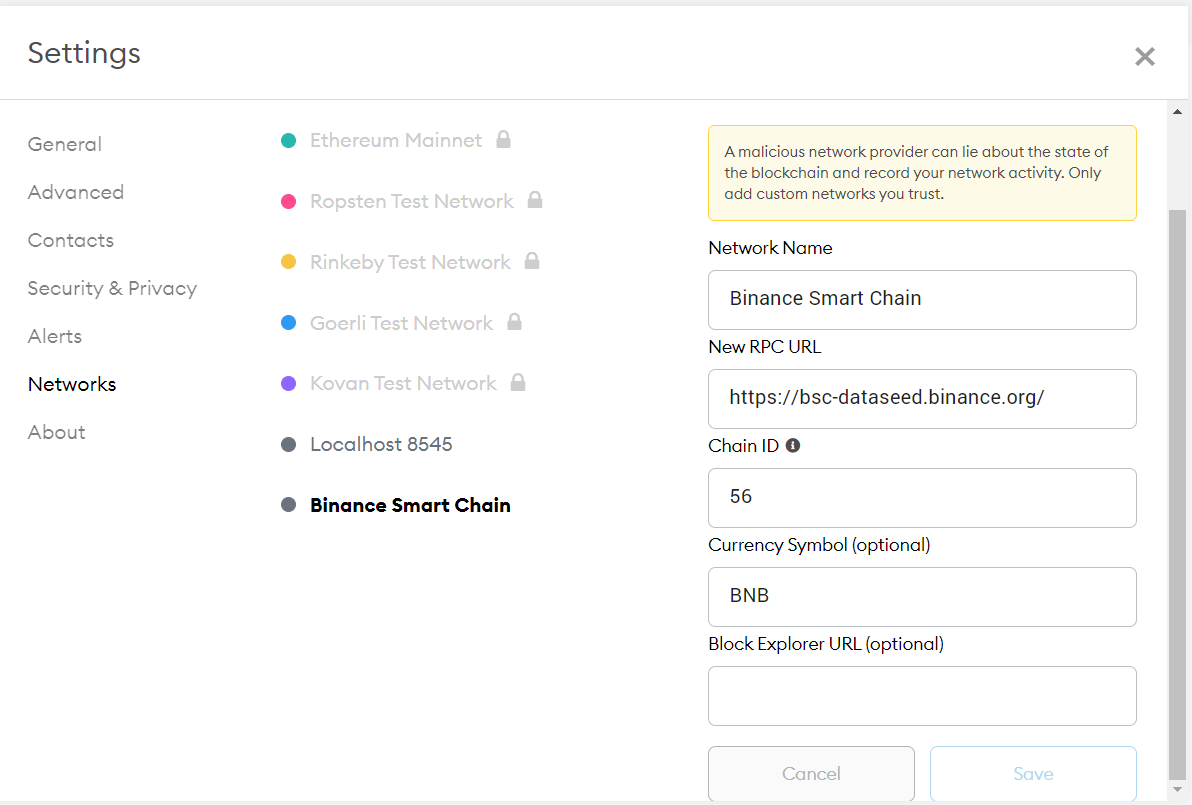Select Rinkeby Test Network in the list
1192x805 pixels.
click(x=411, y=262)
